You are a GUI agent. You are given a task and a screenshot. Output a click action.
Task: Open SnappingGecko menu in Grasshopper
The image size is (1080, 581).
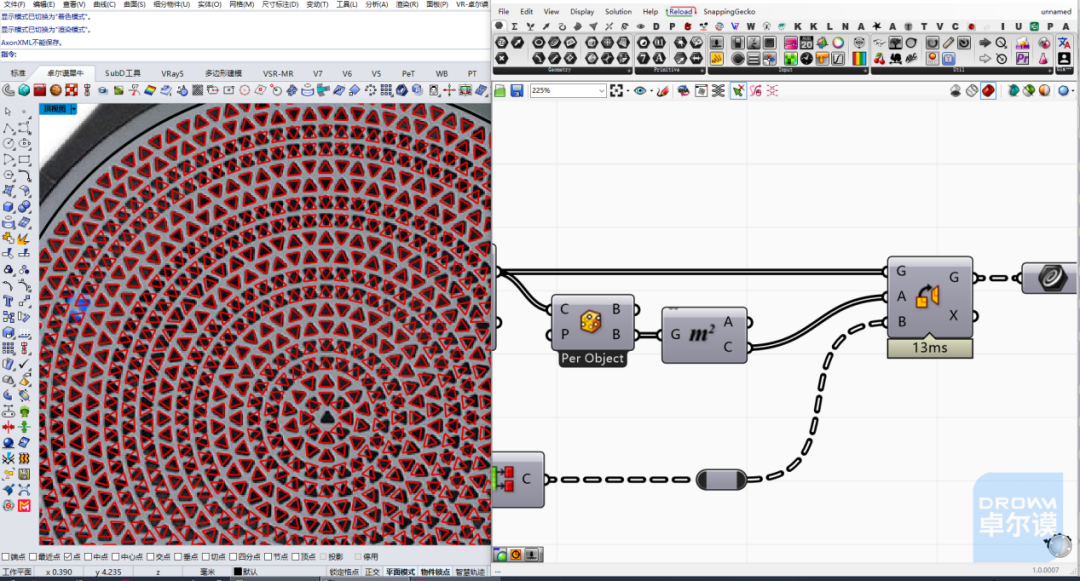[x=729, y=12]
